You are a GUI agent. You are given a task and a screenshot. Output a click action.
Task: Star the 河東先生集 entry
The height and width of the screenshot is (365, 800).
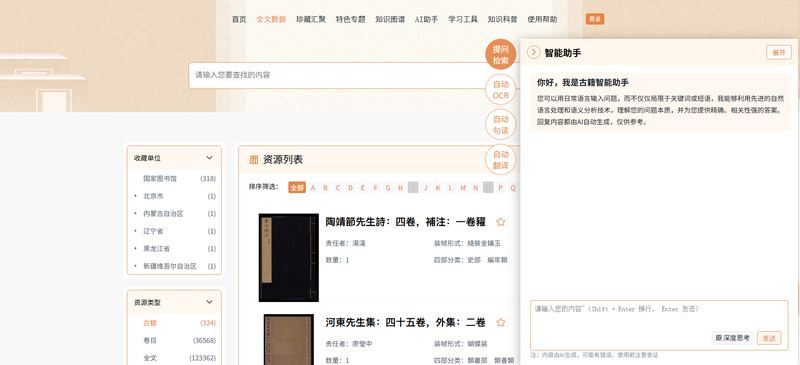click(x=501, y=322)
